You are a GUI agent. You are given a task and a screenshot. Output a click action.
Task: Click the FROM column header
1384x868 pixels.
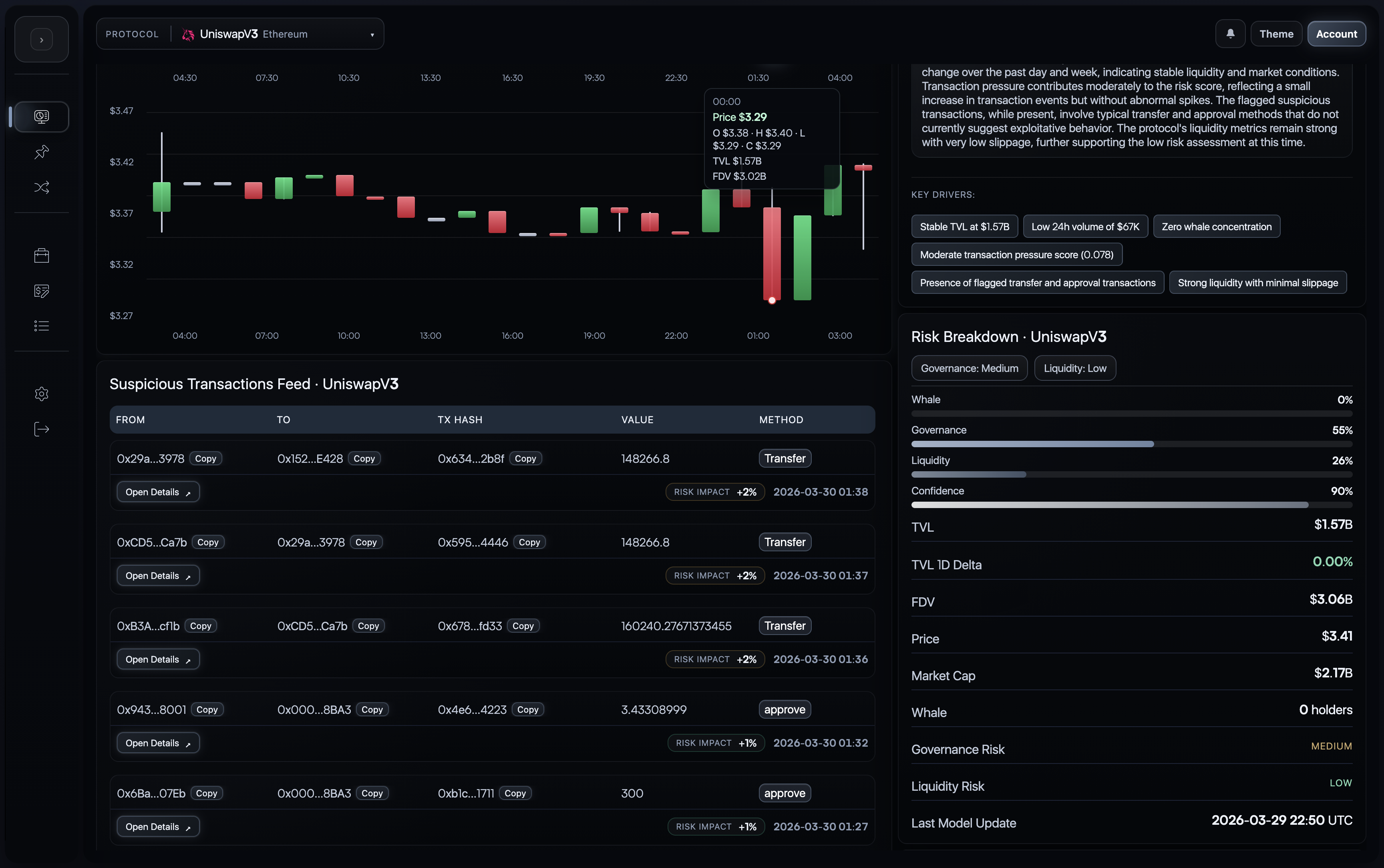click(130, 420)
